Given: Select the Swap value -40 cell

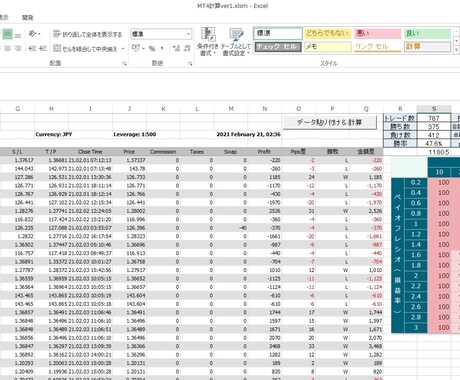Looking at the screenshot, I should click(231, 228).
